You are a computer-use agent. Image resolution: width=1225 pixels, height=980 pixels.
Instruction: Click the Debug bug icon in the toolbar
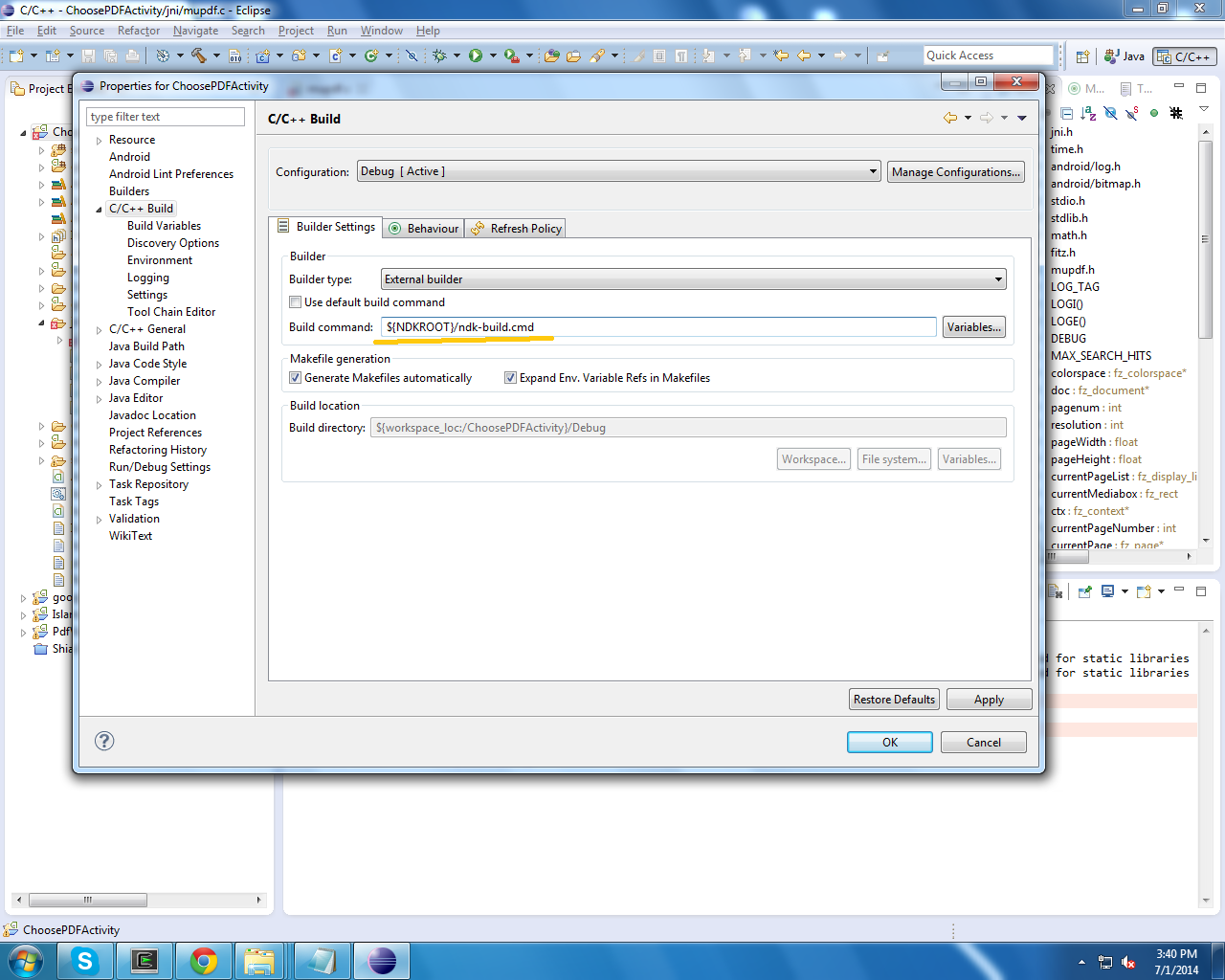439,56
